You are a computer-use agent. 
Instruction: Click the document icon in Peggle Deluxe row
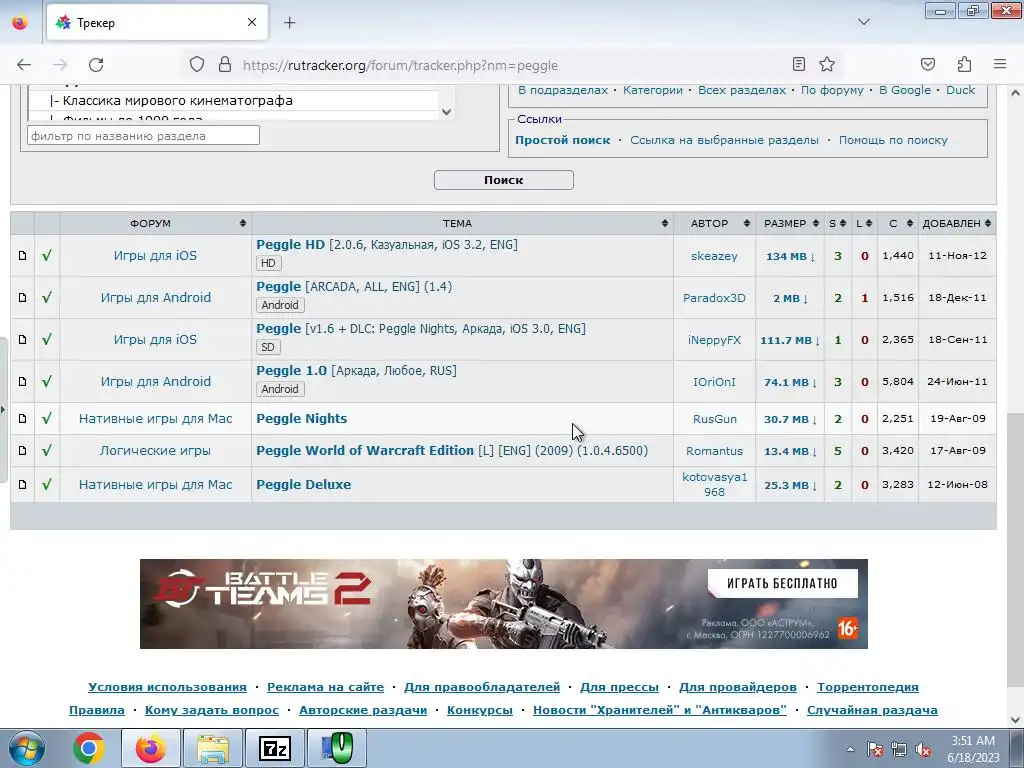(22, 485)
